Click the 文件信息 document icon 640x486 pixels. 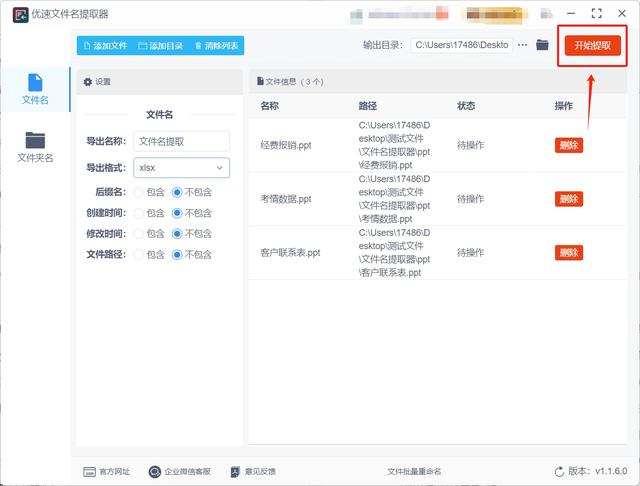[x=260, y=81]
